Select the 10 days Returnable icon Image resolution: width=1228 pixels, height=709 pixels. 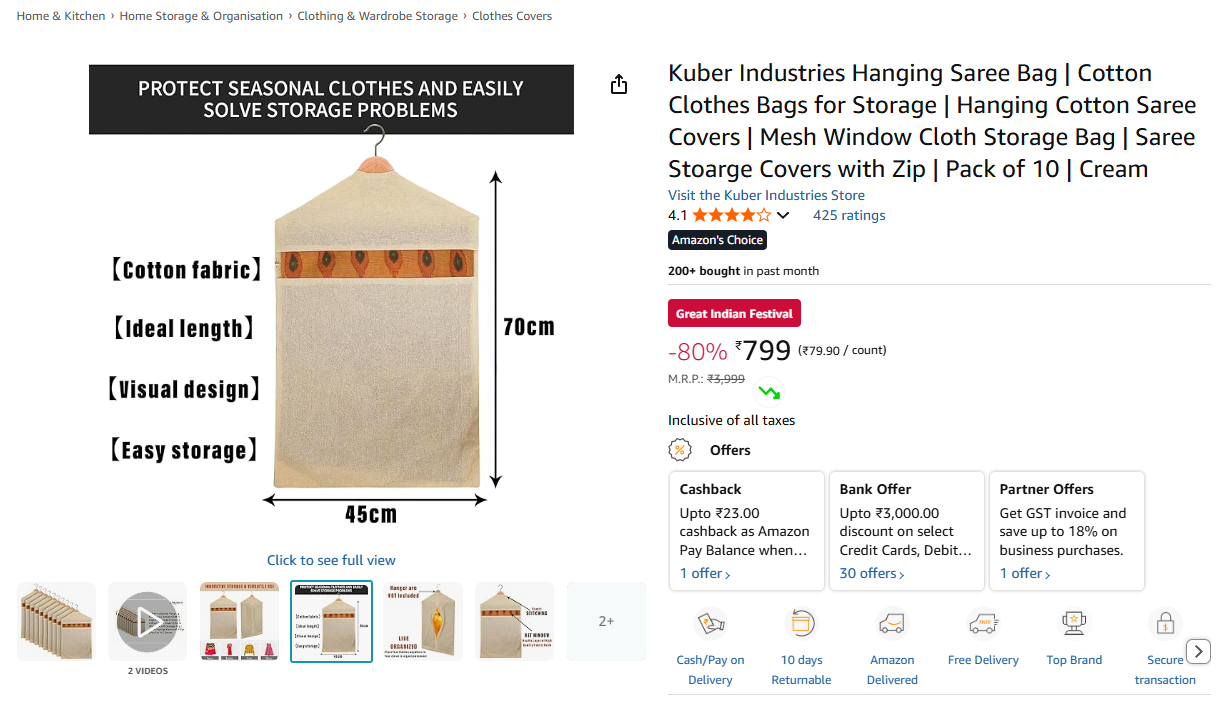pyautogui.click(x=801, y=623)
